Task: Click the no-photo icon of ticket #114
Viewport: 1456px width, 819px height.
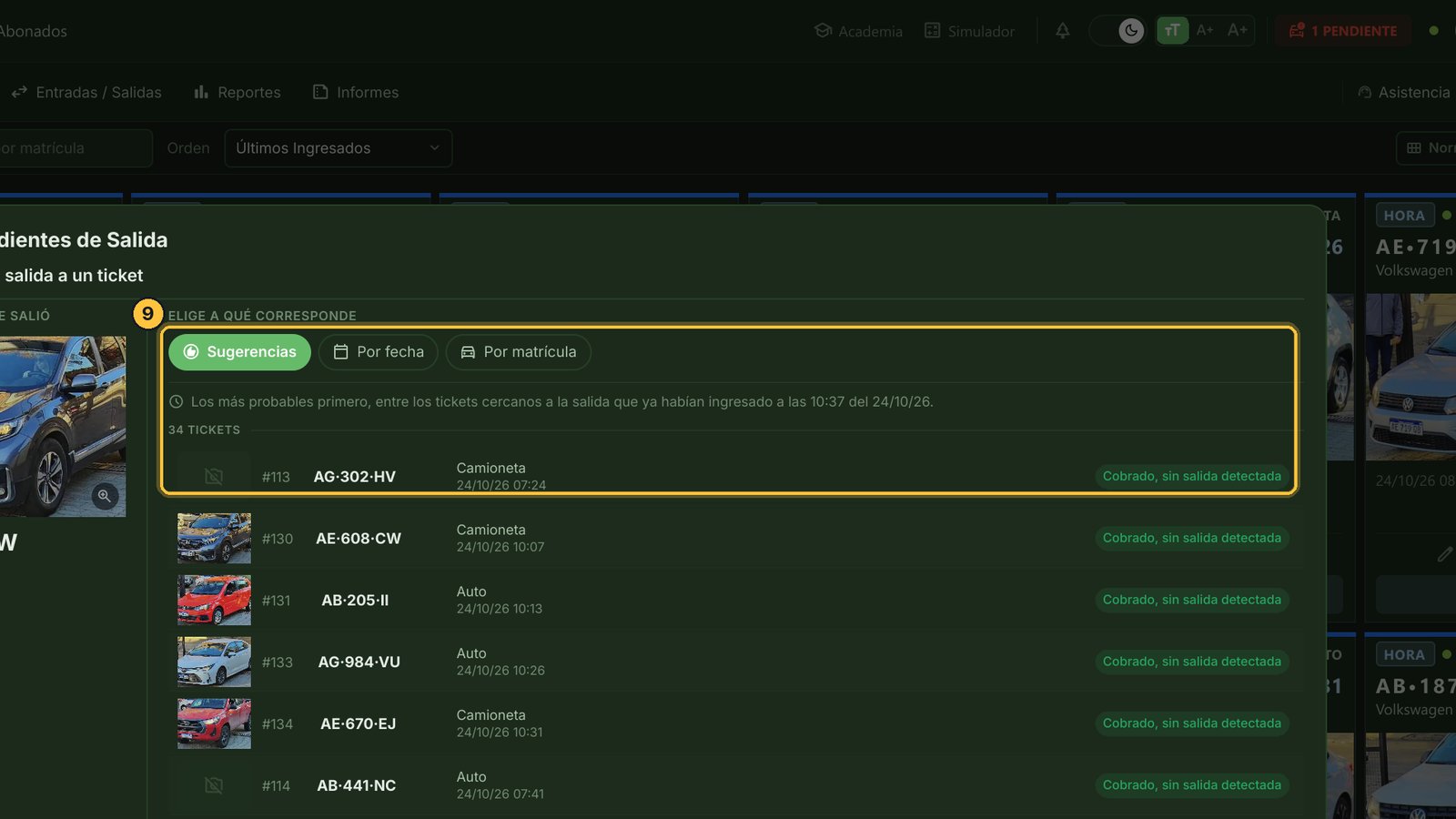Action: click(x=214, y=785)
